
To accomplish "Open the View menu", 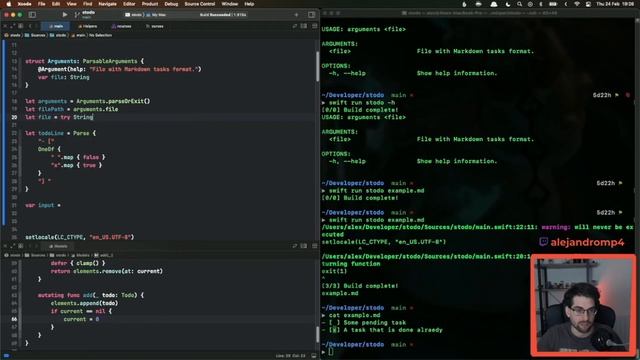I will coord(71,4).
